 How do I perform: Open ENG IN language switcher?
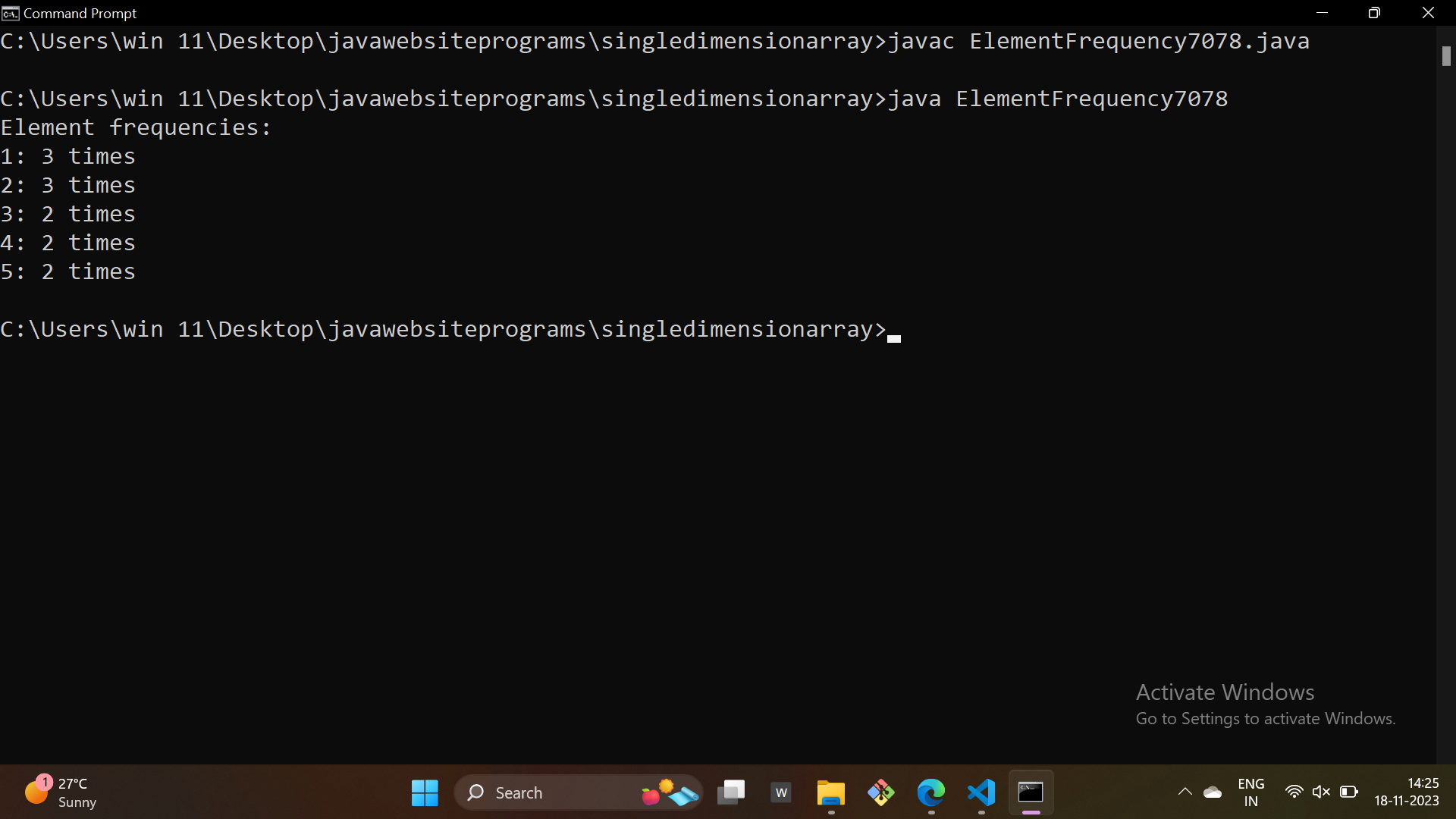coord(1250,792)
